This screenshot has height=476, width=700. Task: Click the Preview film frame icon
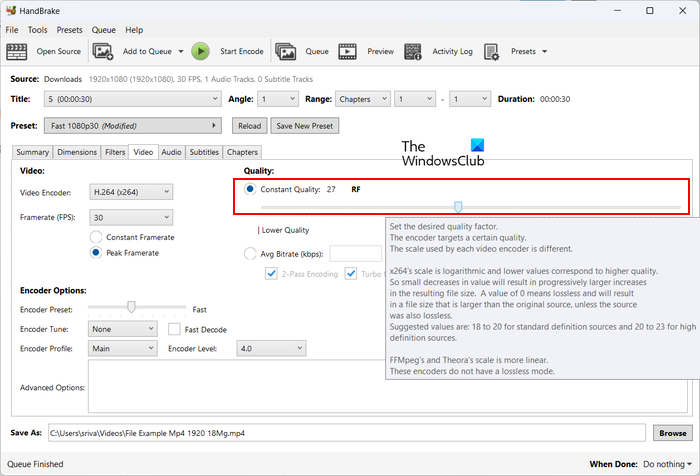click(x=347, y=51)
